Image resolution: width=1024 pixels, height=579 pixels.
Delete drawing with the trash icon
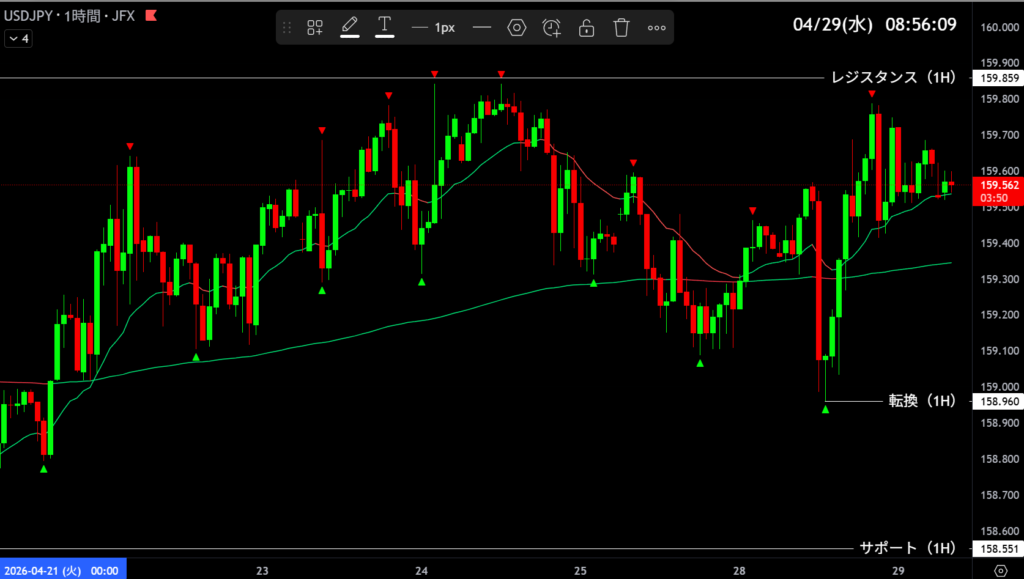(x=622, y=28)
